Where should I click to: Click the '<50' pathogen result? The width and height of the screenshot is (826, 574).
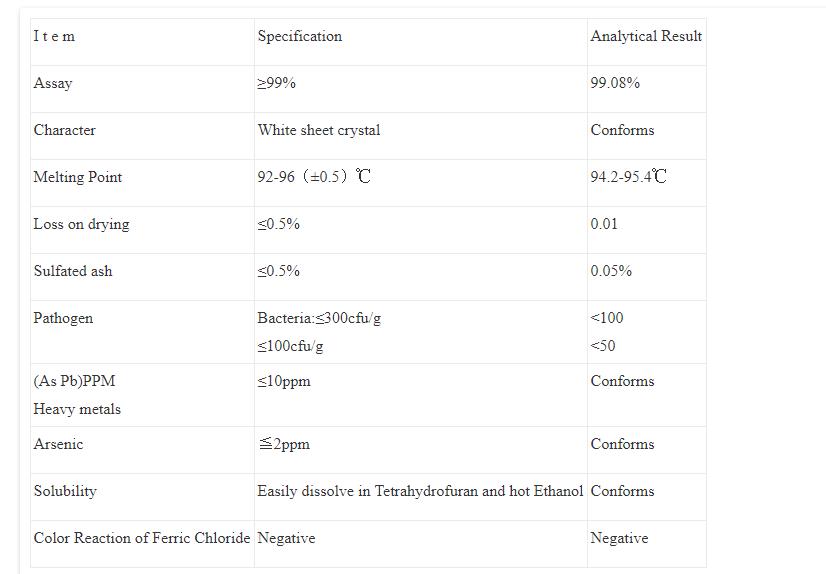click(603, 347)
